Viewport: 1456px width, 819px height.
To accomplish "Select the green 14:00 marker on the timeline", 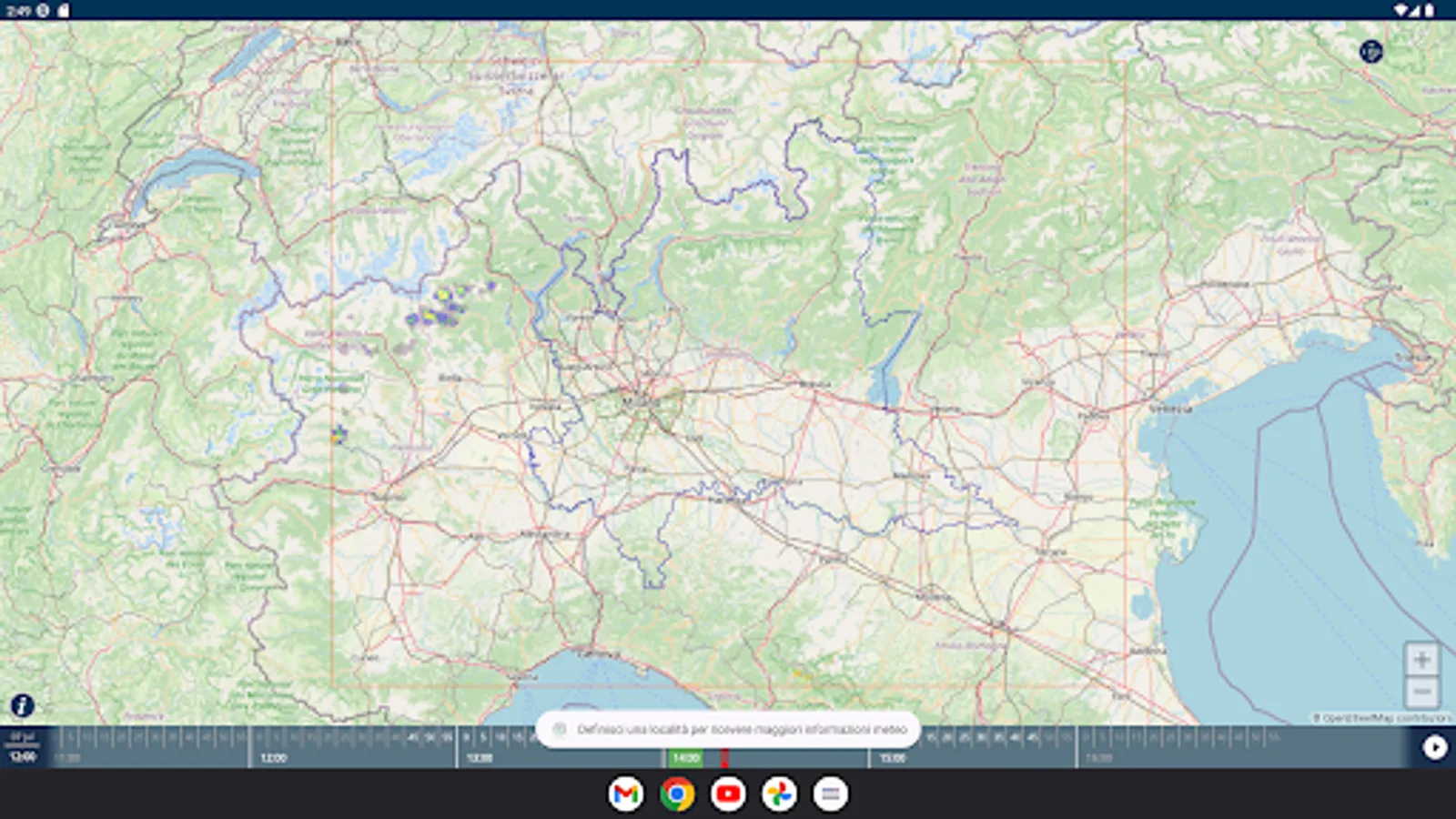I will [x=685, y=758].
